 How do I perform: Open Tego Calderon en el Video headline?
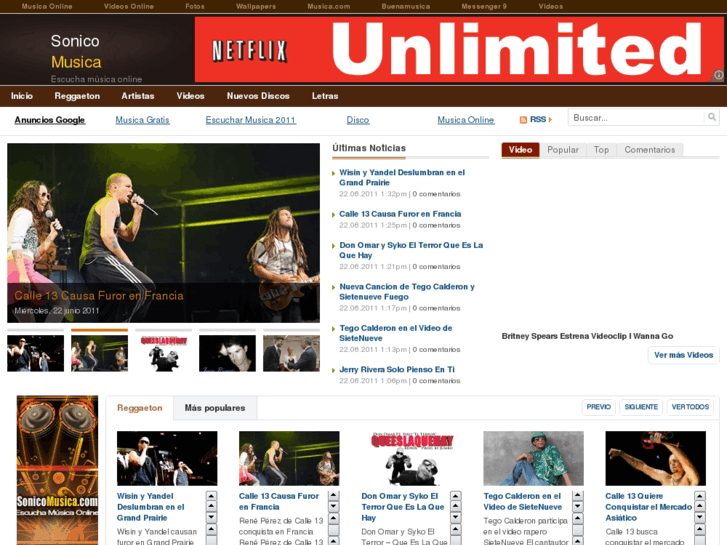click(395, 333)
